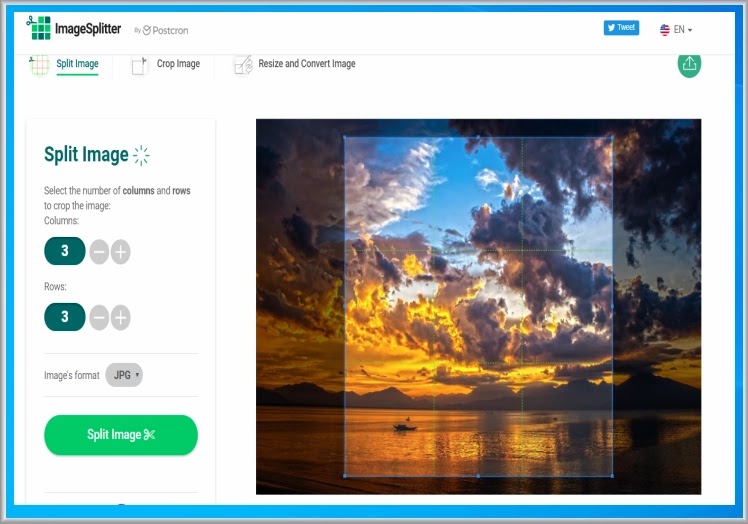Click the bottom-left crop selection handle
The height and width of the screenshot is (524, 748).
click(x=345, y=476)
